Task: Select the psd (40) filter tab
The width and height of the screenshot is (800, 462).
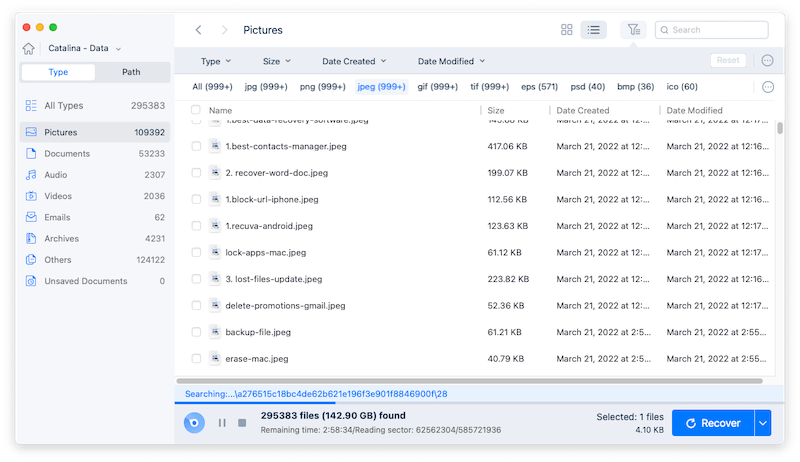Action: (587, 87)
